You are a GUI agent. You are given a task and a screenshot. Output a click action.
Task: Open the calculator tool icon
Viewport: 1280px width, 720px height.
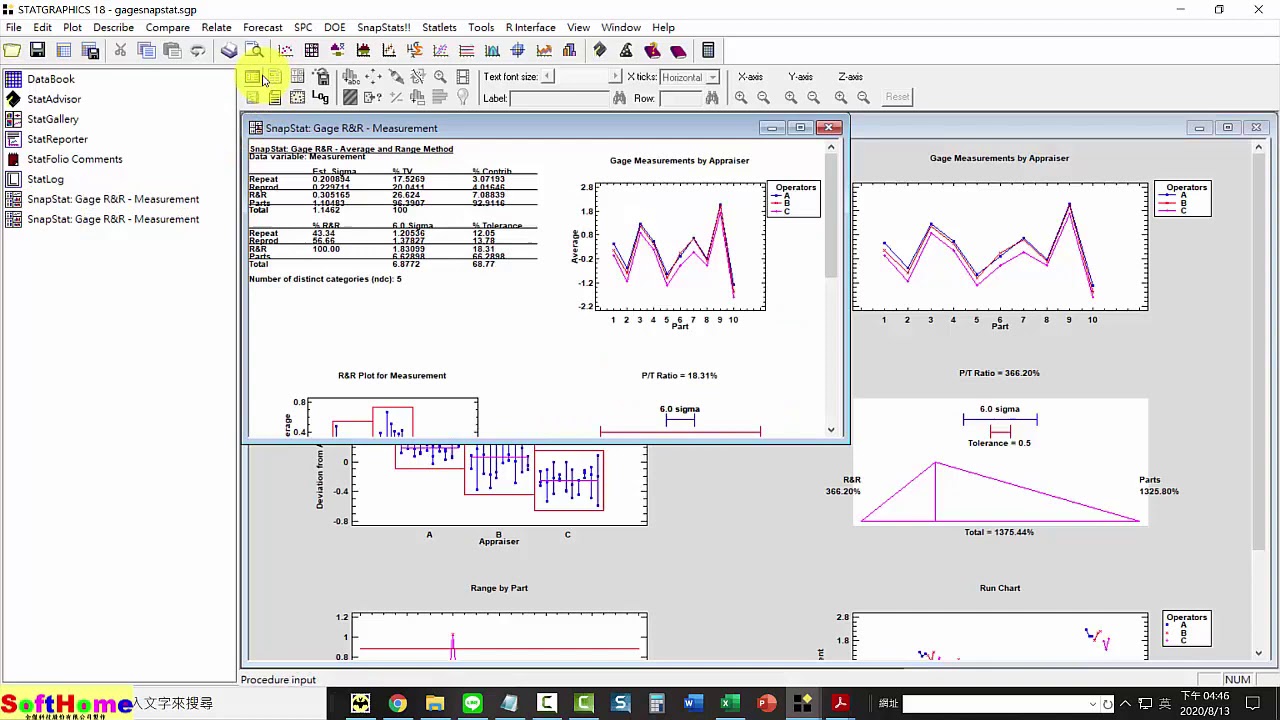coord(708,50)
